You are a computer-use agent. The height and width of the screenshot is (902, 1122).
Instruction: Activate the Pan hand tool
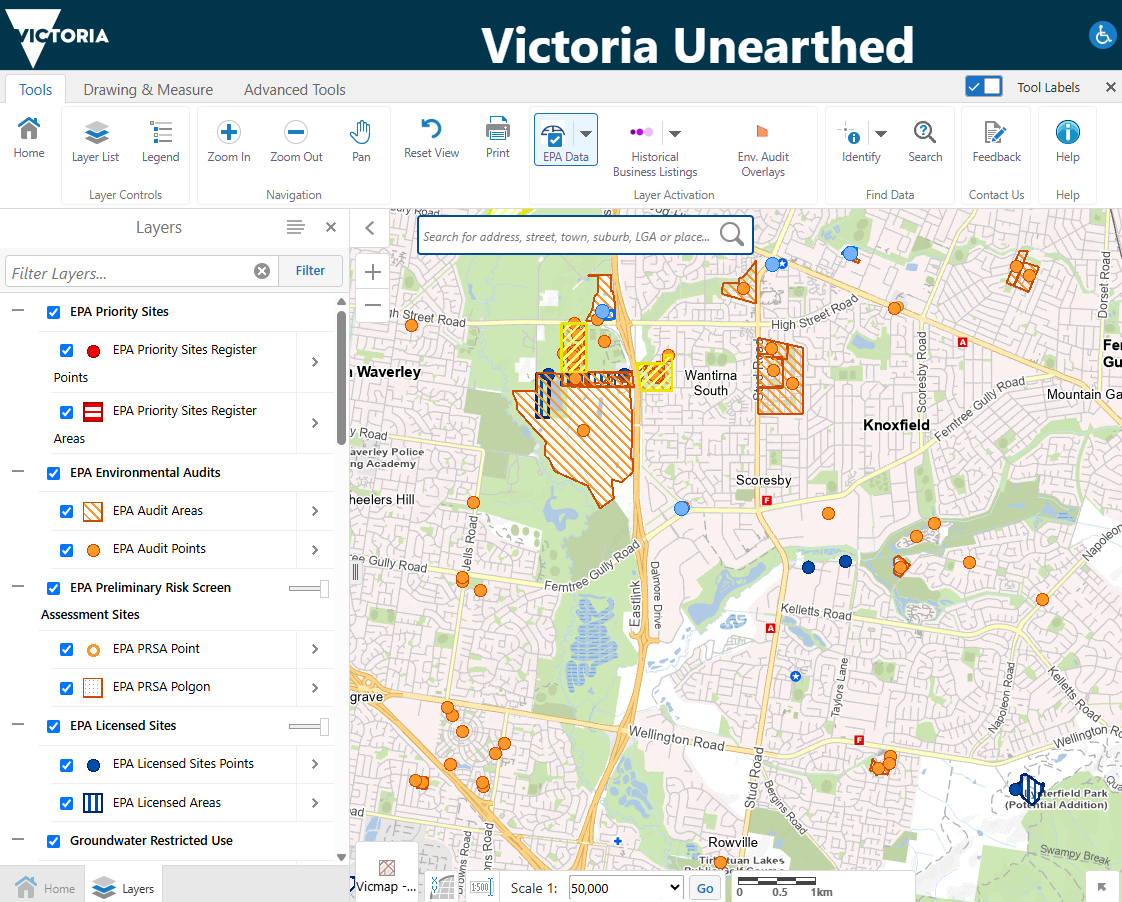pos(361,142)
